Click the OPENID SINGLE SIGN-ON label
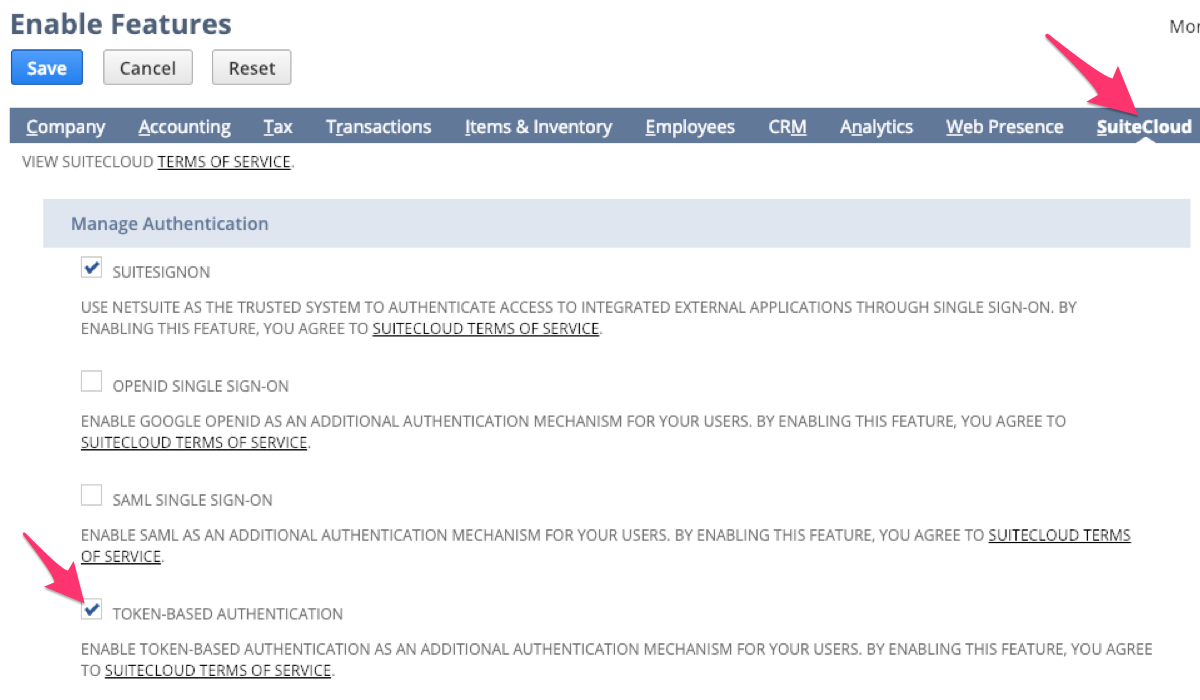The image size is (1200, 700). 201,386
